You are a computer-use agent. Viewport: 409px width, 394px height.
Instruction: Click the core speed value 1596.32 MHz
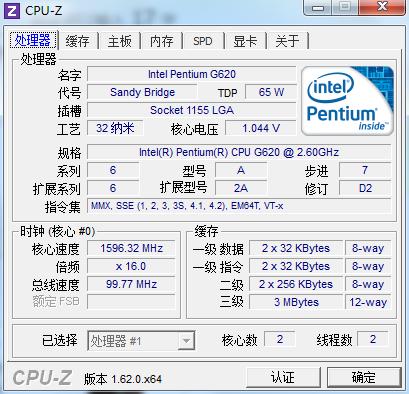(x=131, y=248)
